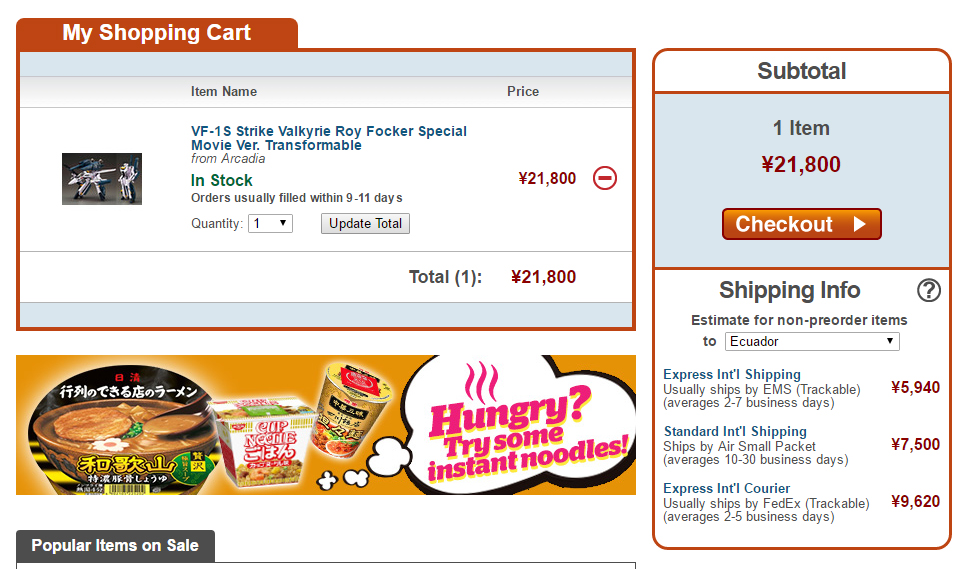The height and width of the screenshot is (569, 969).
Task: Click Update Total button
Action: point(365,223)
